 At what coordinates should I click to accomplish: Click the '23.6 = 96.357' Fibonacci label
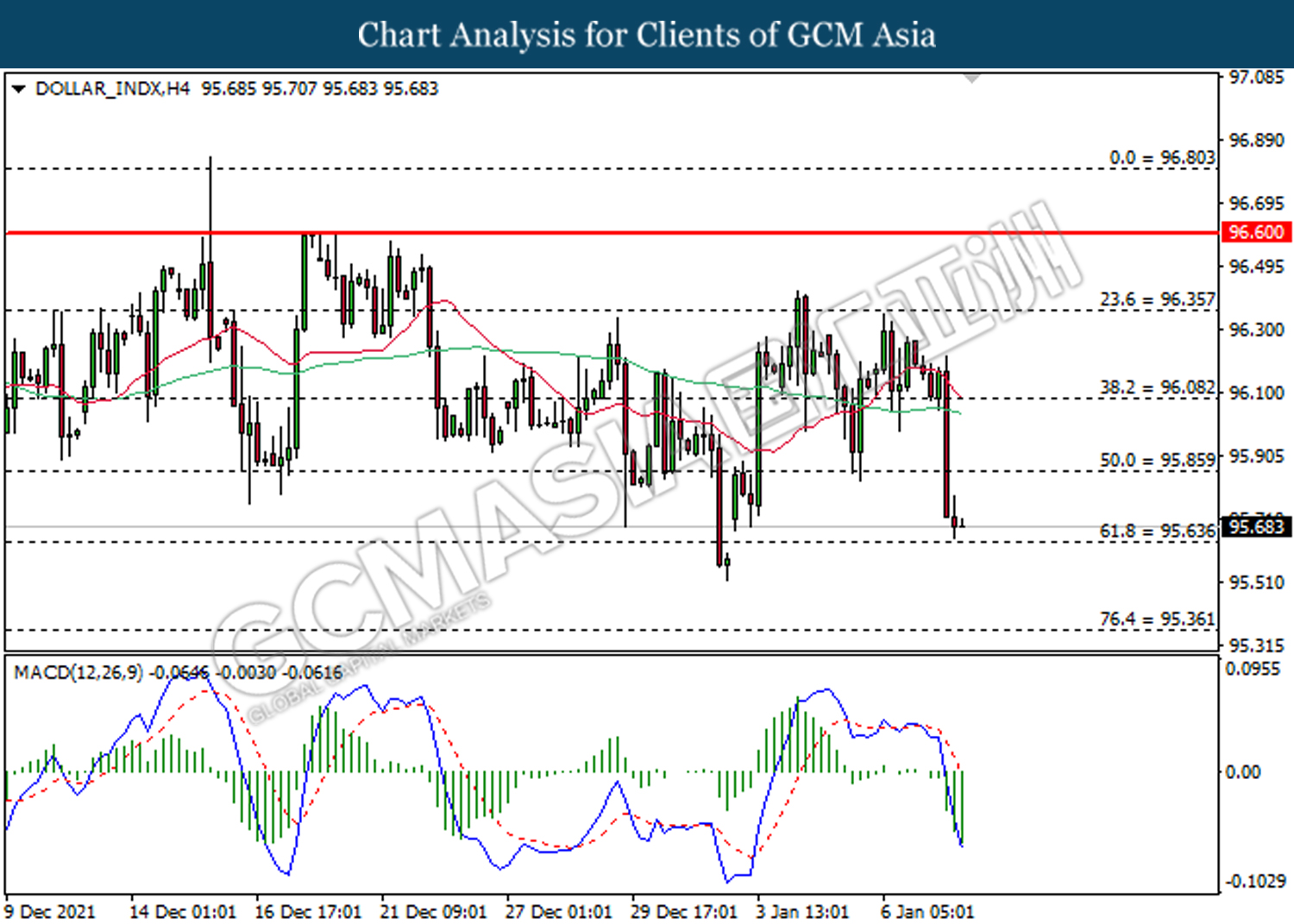click(1158, 299)
